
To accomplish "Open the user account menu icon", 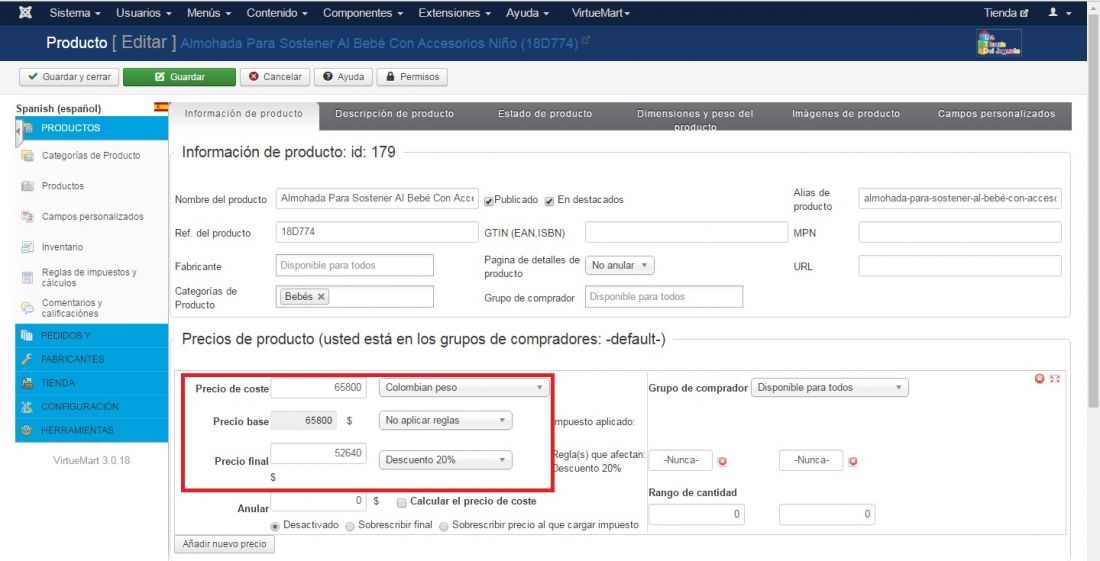I will [x=1059, y=13].
